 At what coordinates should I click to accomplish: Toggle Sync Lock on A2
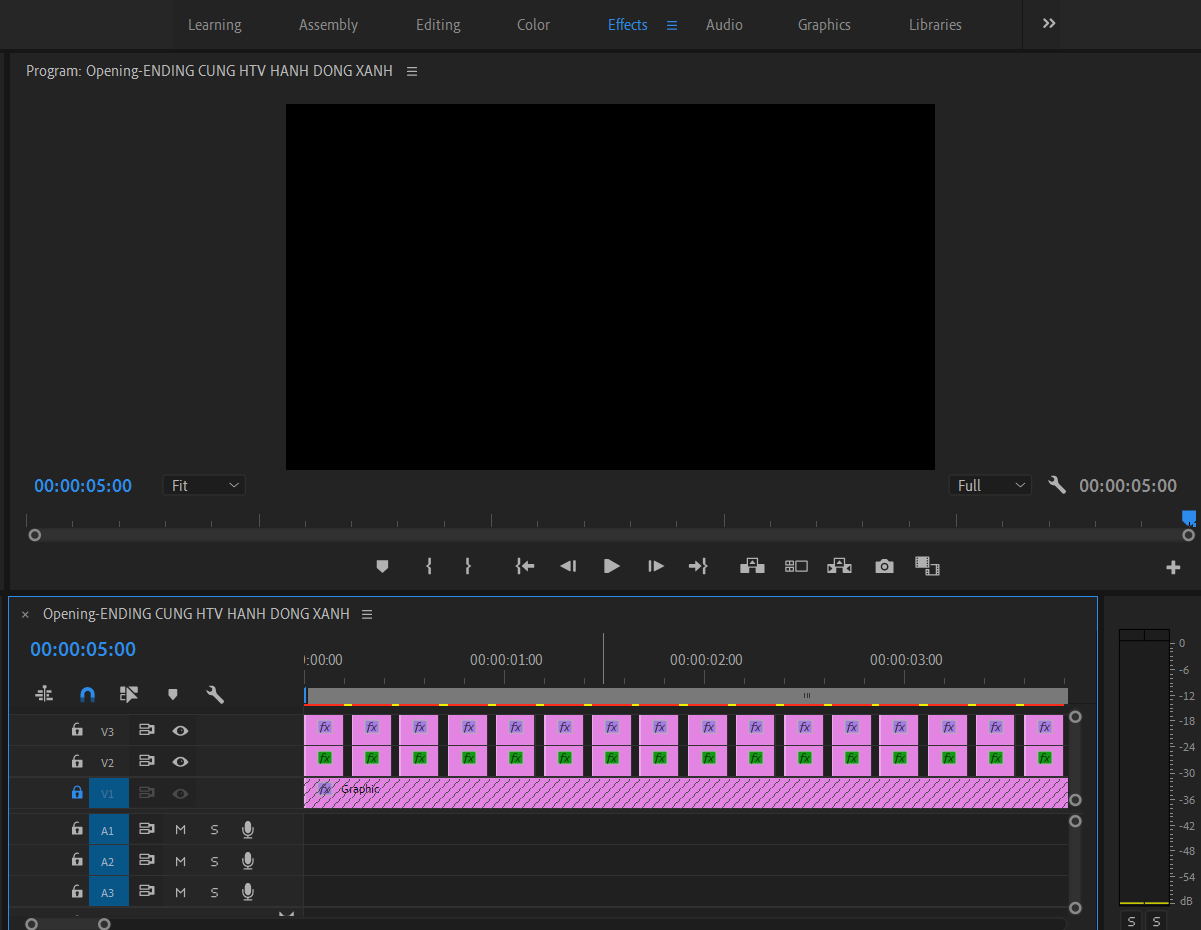tap(147, 860)
